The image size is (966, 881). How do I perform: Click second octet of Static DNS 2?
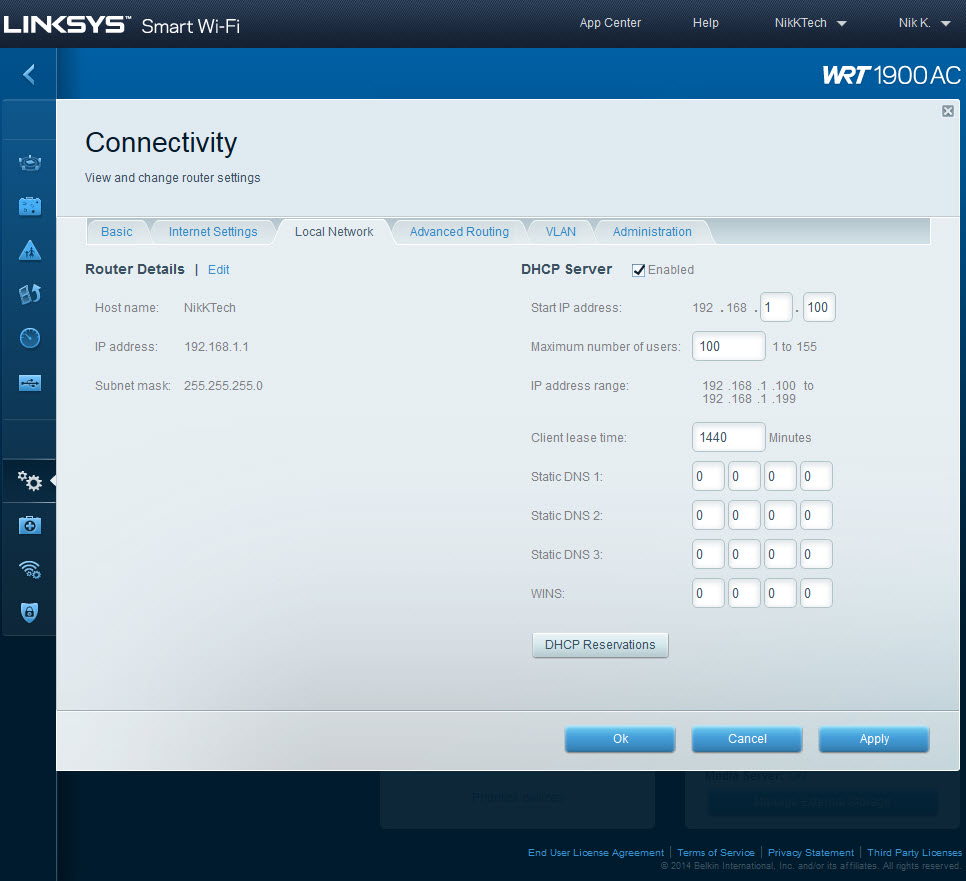(744, 515)
